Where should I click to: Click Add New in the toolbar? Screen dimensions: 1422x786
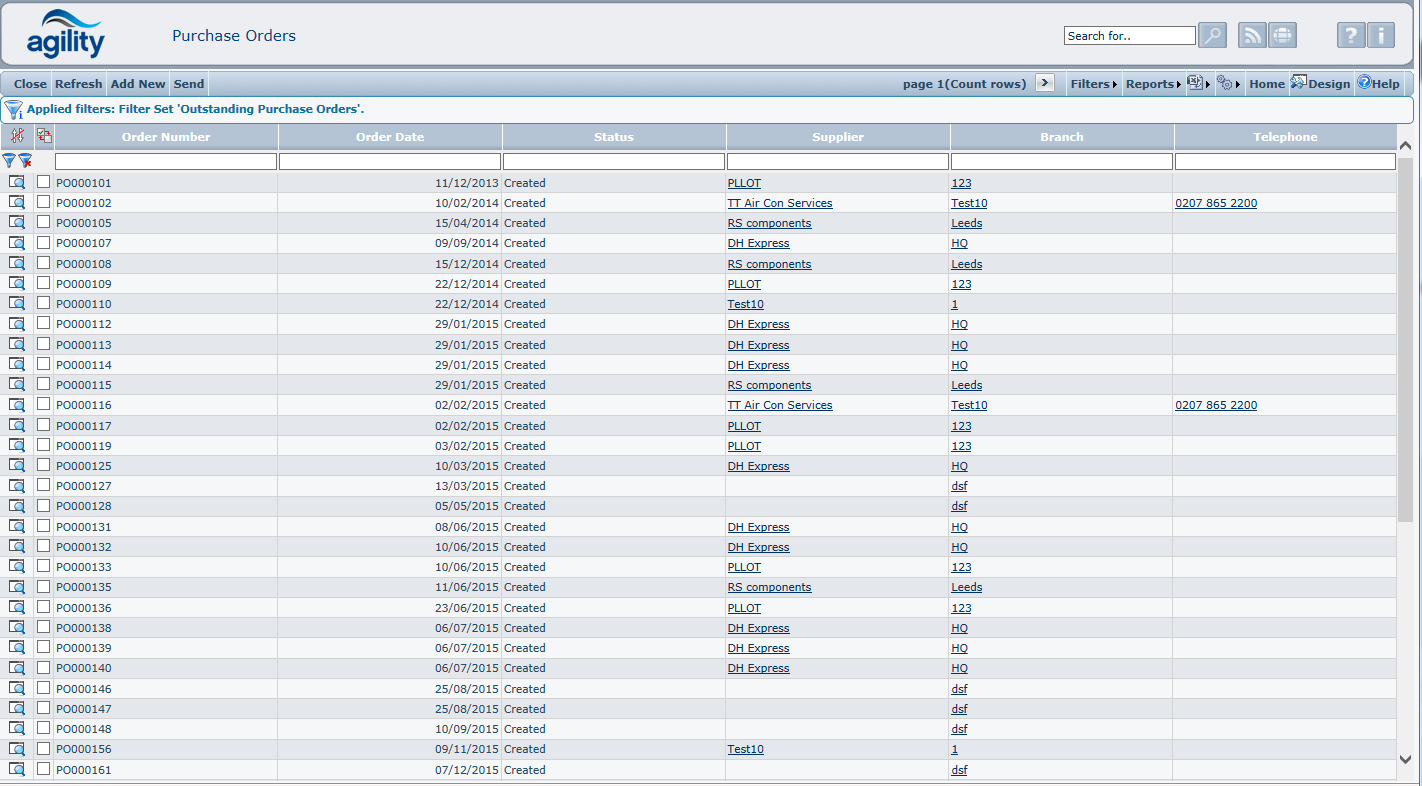[138, 84]
